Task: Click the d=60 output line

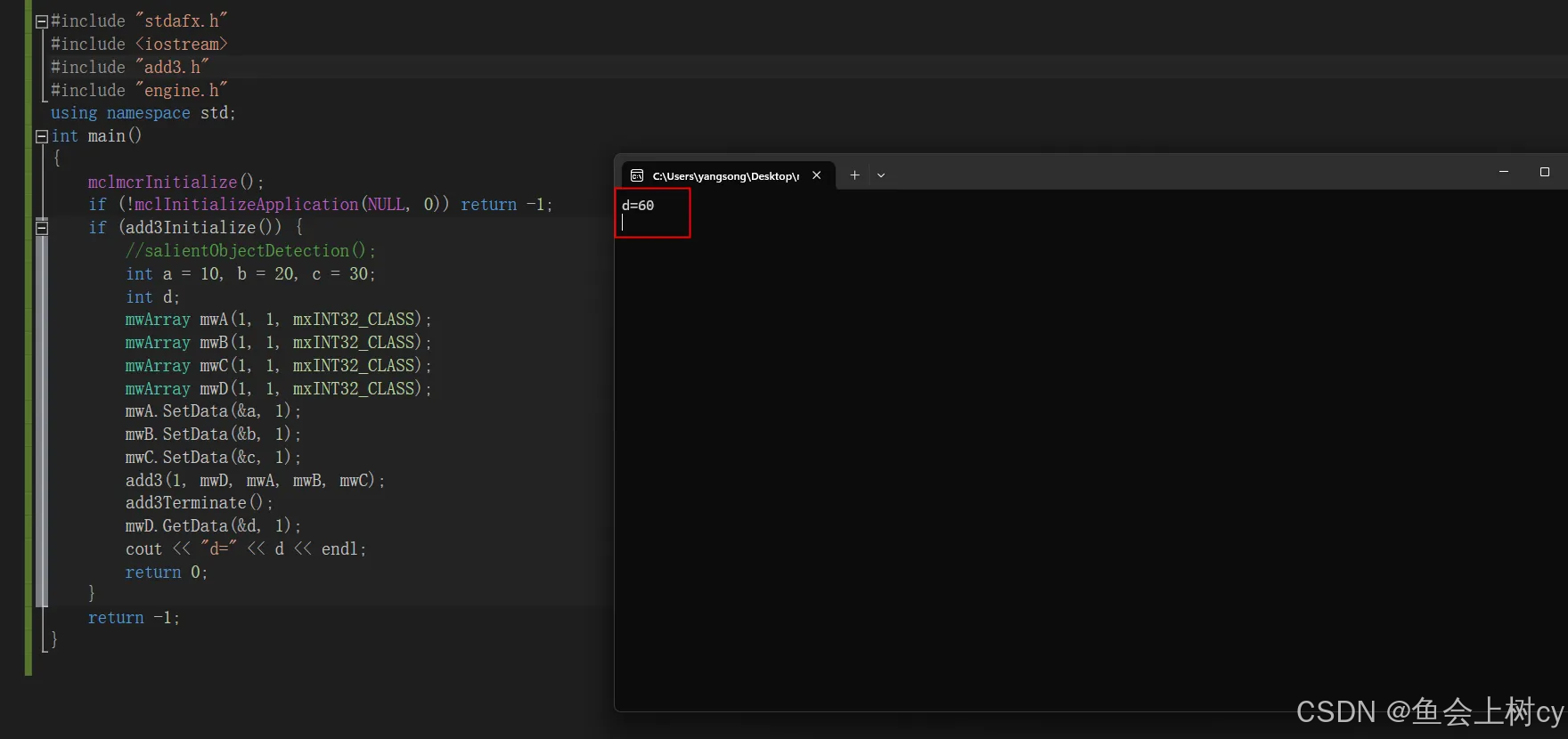Action: (638, 206)
